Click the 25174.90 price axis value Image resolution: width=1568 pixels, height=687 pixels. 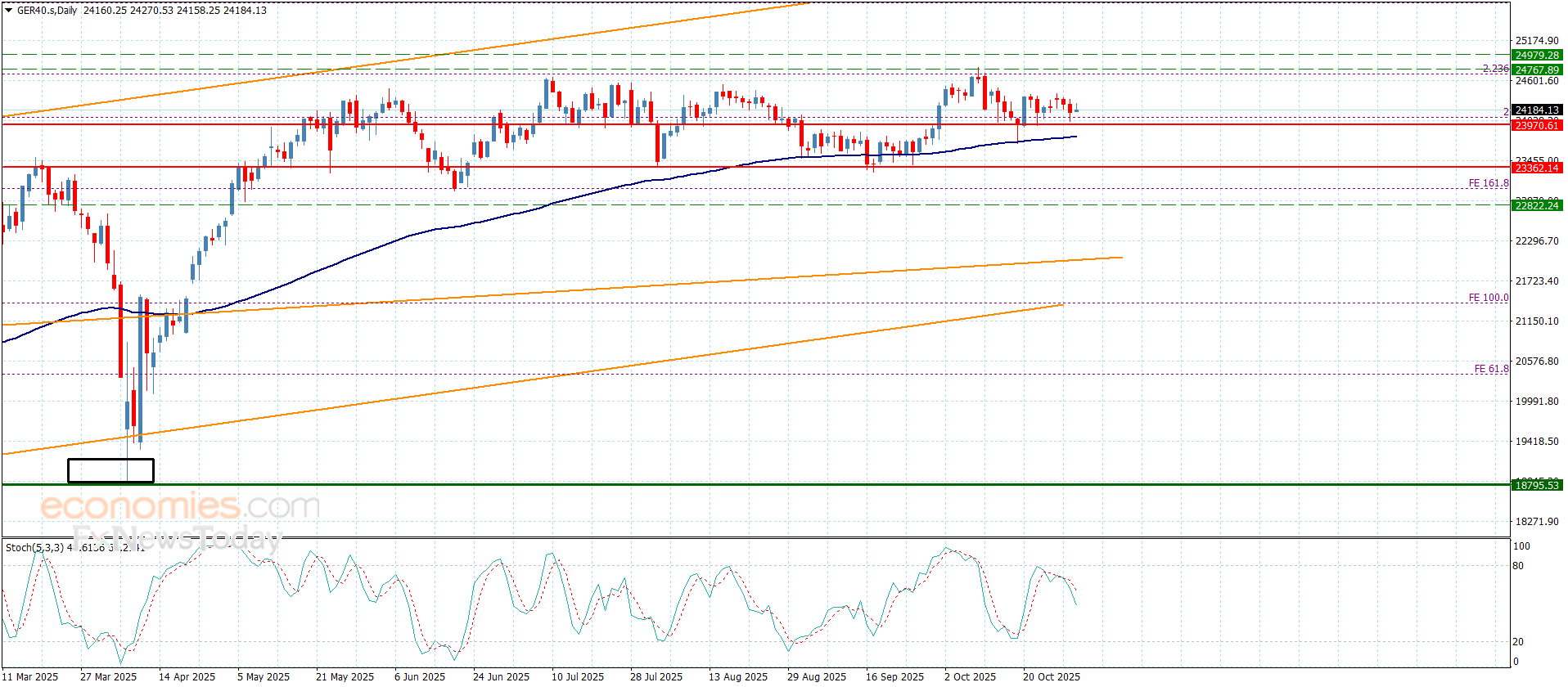(x=1537, y=40)
